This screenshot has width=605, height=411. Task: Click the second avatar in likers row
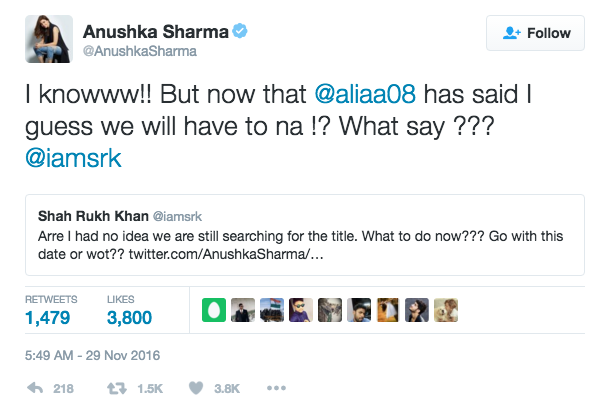pos(241,309)
